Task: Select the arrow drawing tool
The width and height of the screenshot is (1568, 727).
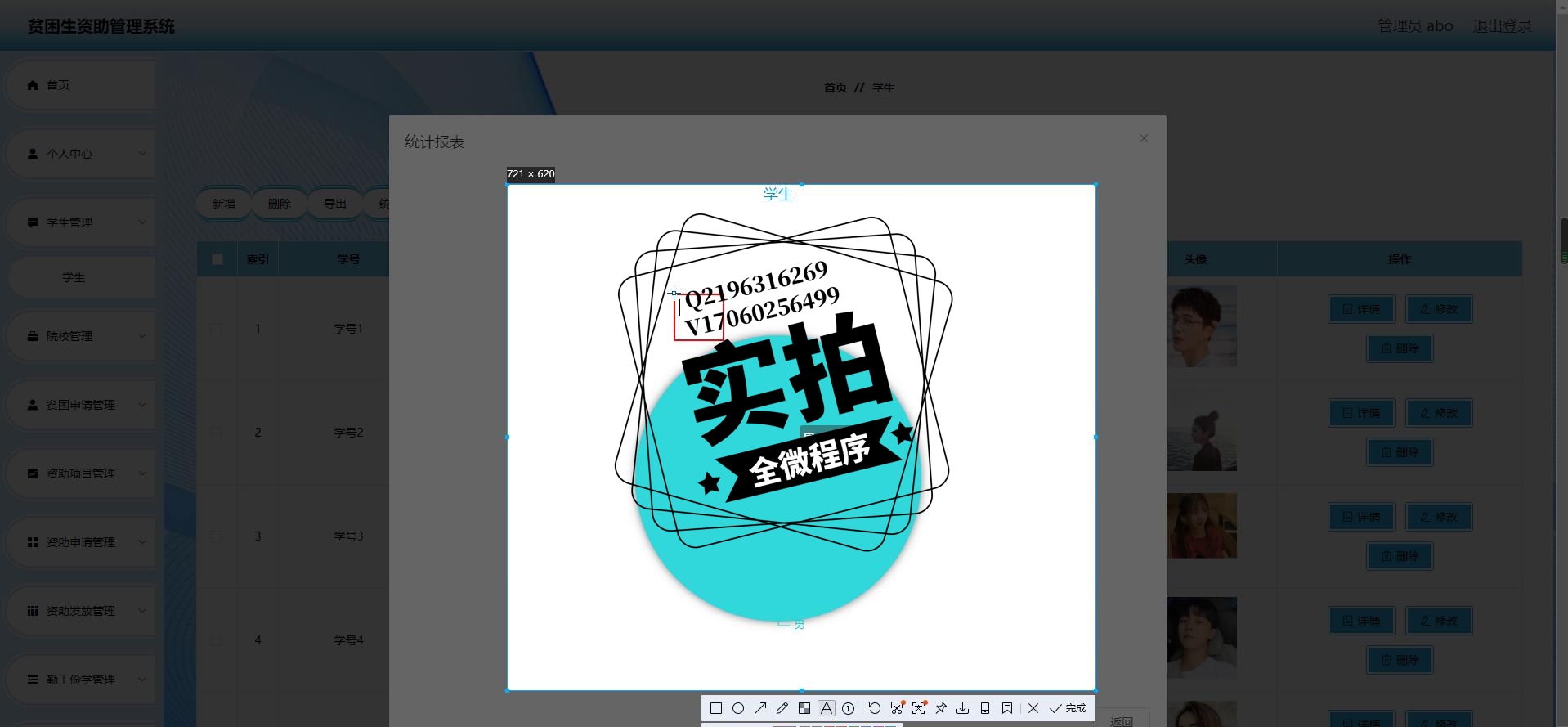Action: (x=760, y=708)
